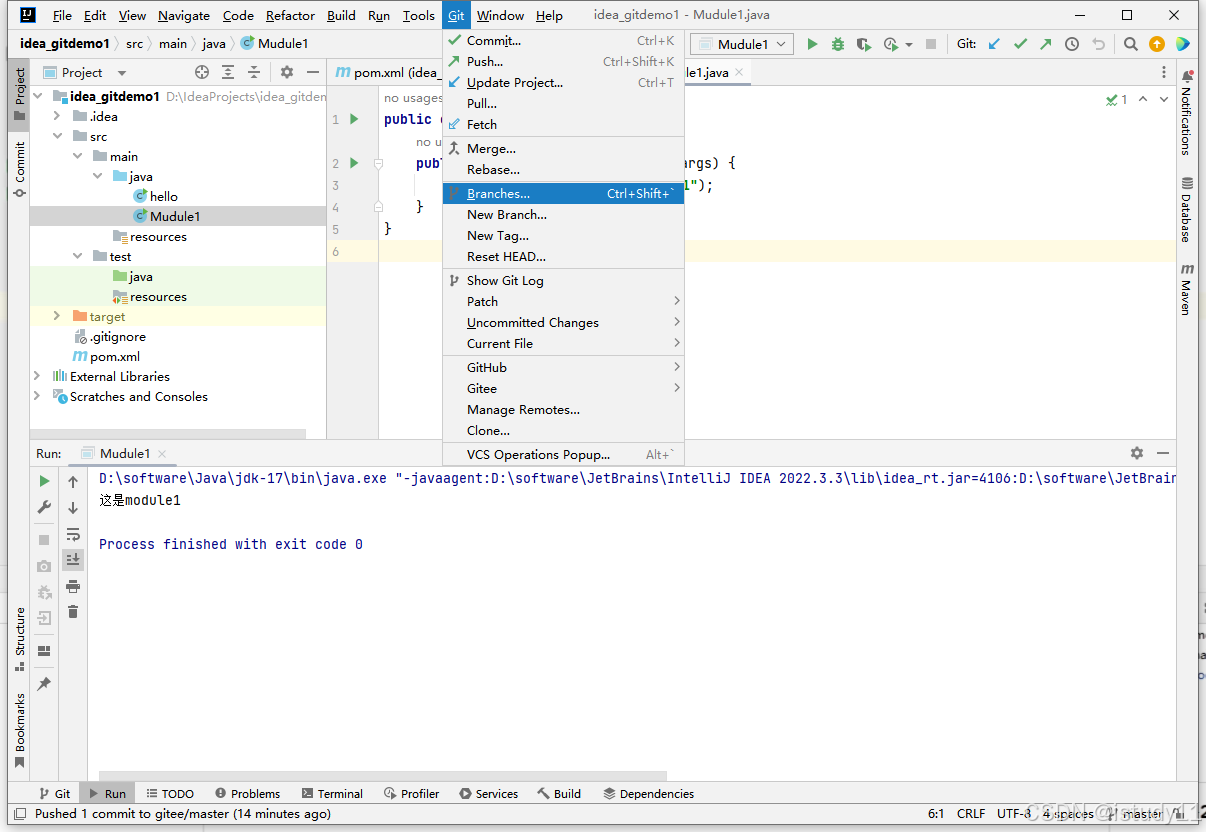Open the Gitee submenu
Screen dimensions: 1206x832
pos(563,389)
